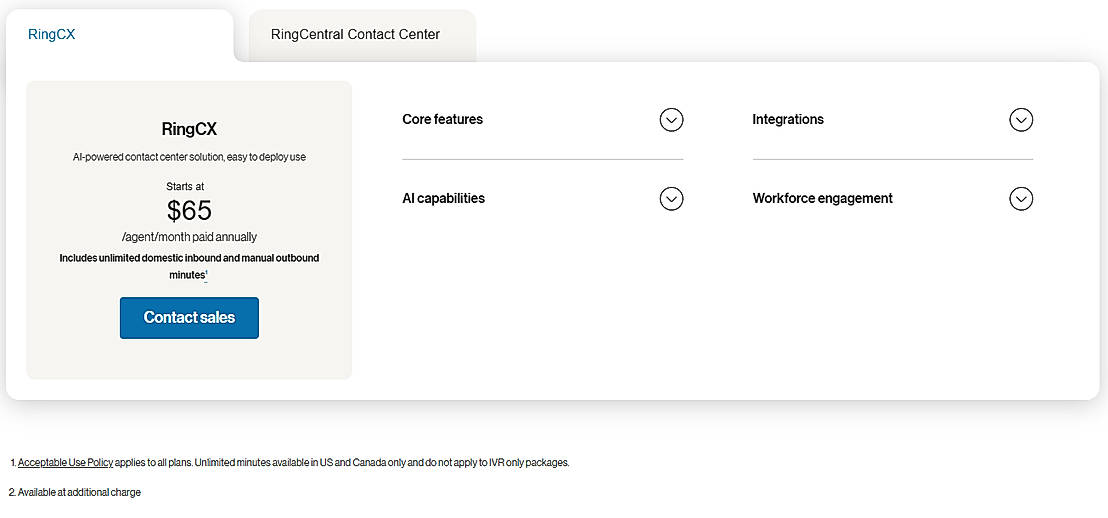Open the Workforce engagement accordion label
This screenshot has height=518, width=1108.
pos(822,199)
